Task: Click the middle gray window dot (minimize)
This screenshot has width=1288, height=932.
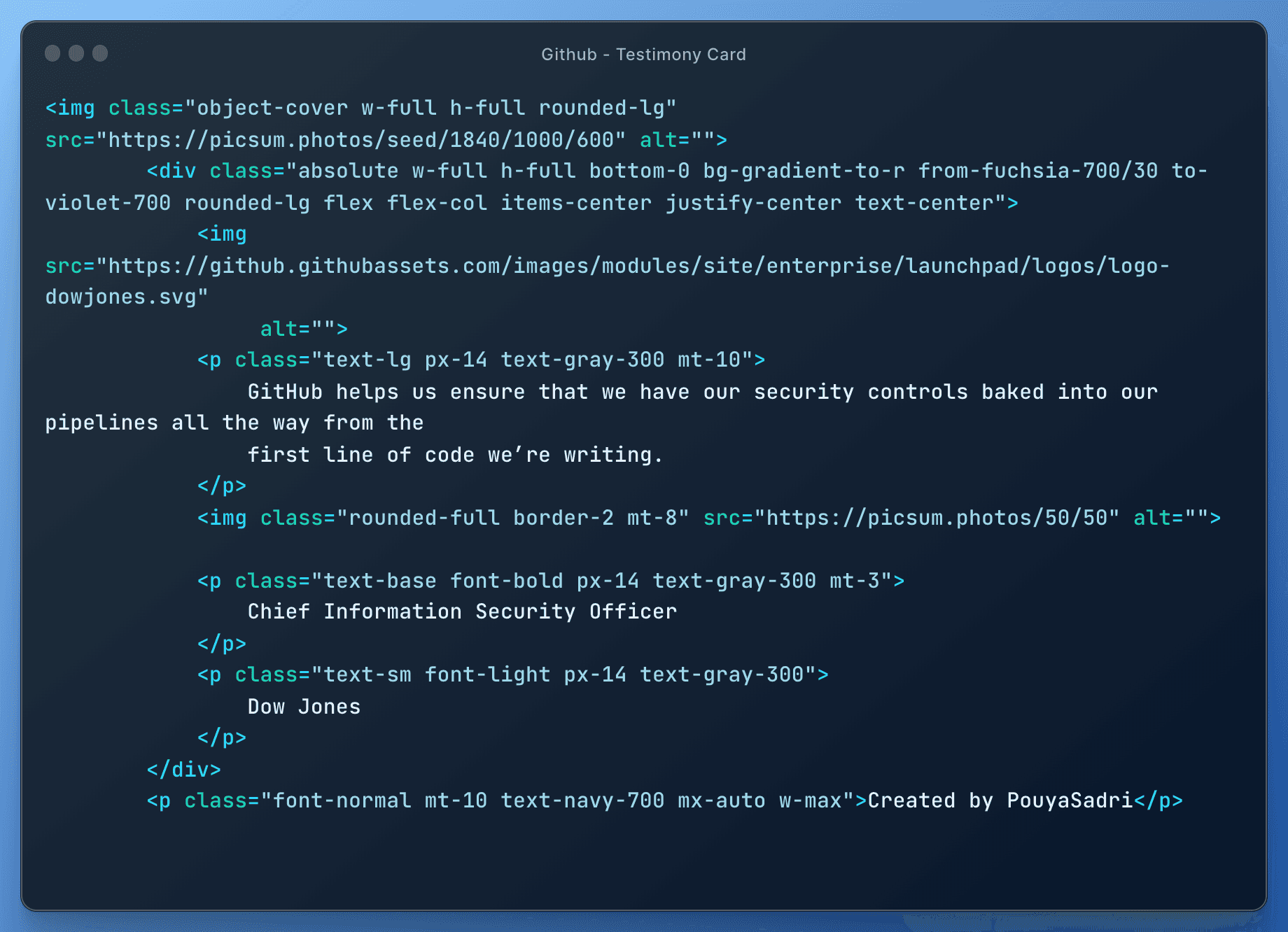Action: [x=76, y=53]
